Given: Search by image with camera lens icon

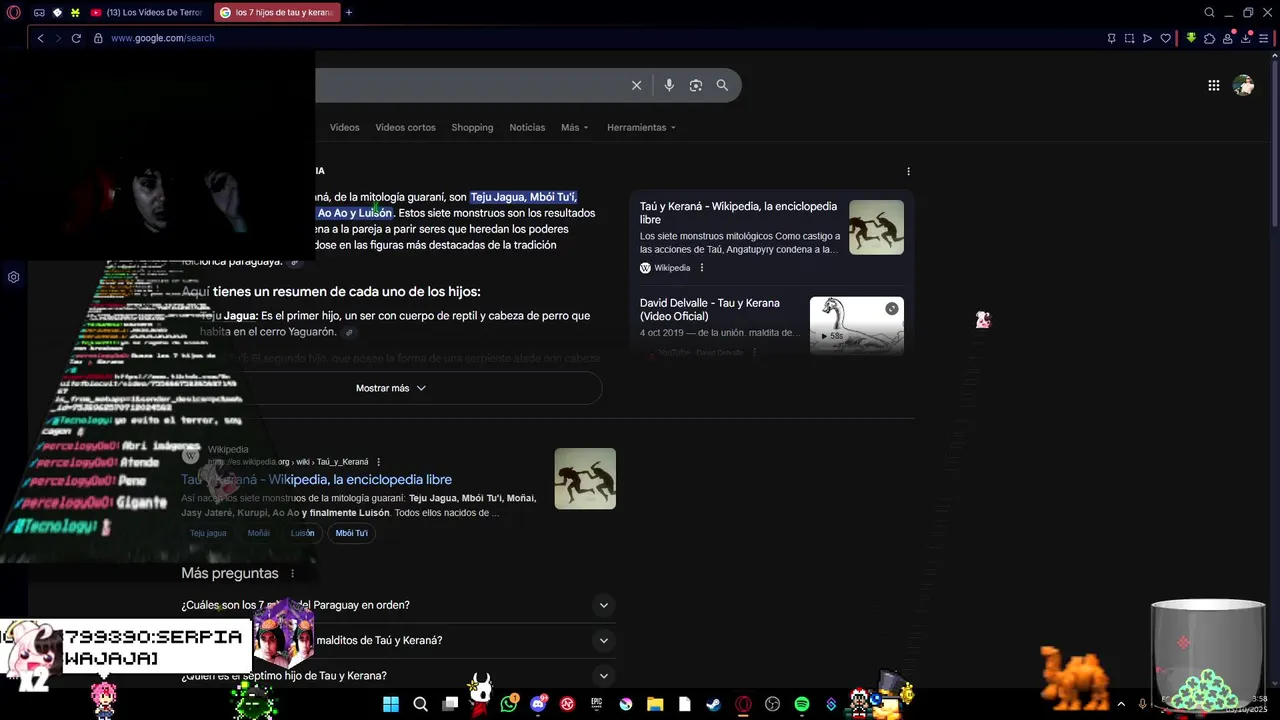Looking at the screenshot, I should click(x=696, y=85).
